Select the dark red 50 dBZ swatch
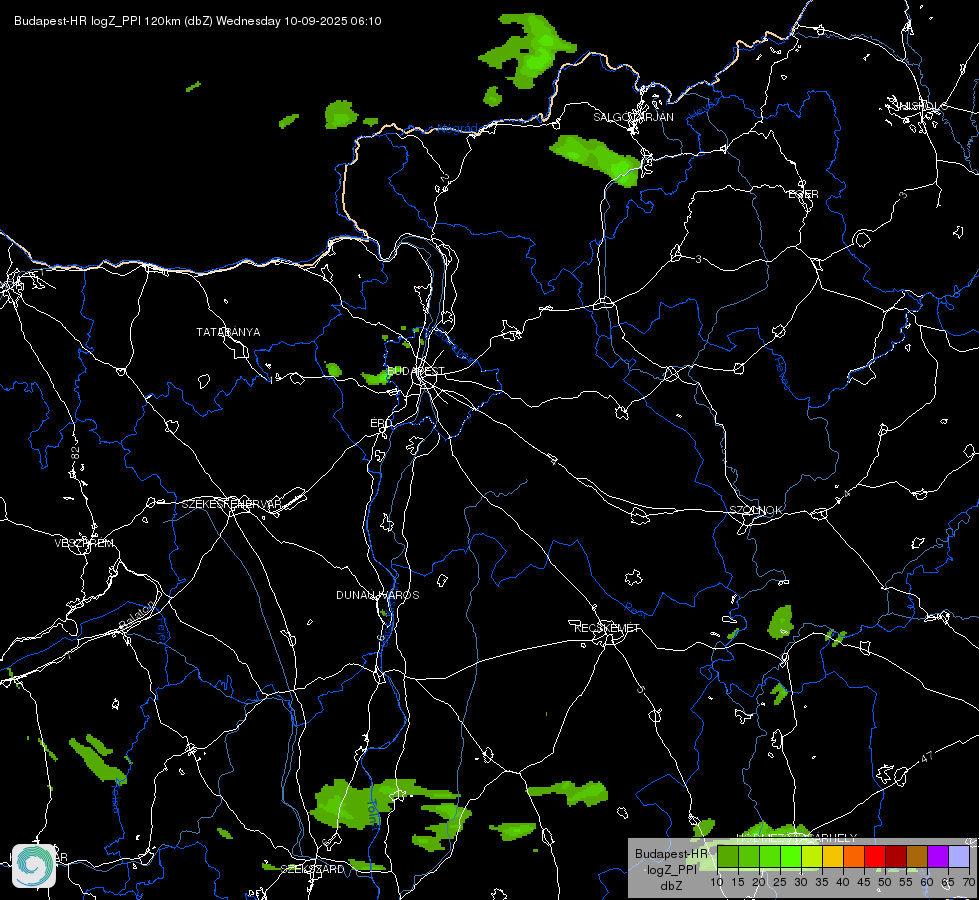The image size is (979, 900). point(896,856)
